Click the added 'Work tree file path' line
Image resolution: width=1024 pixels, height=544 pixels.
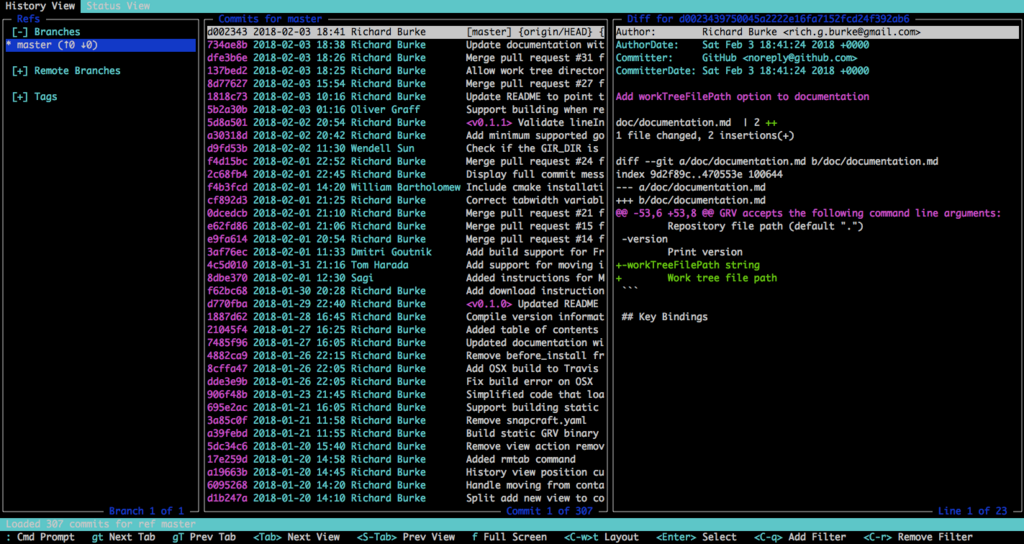696,278
